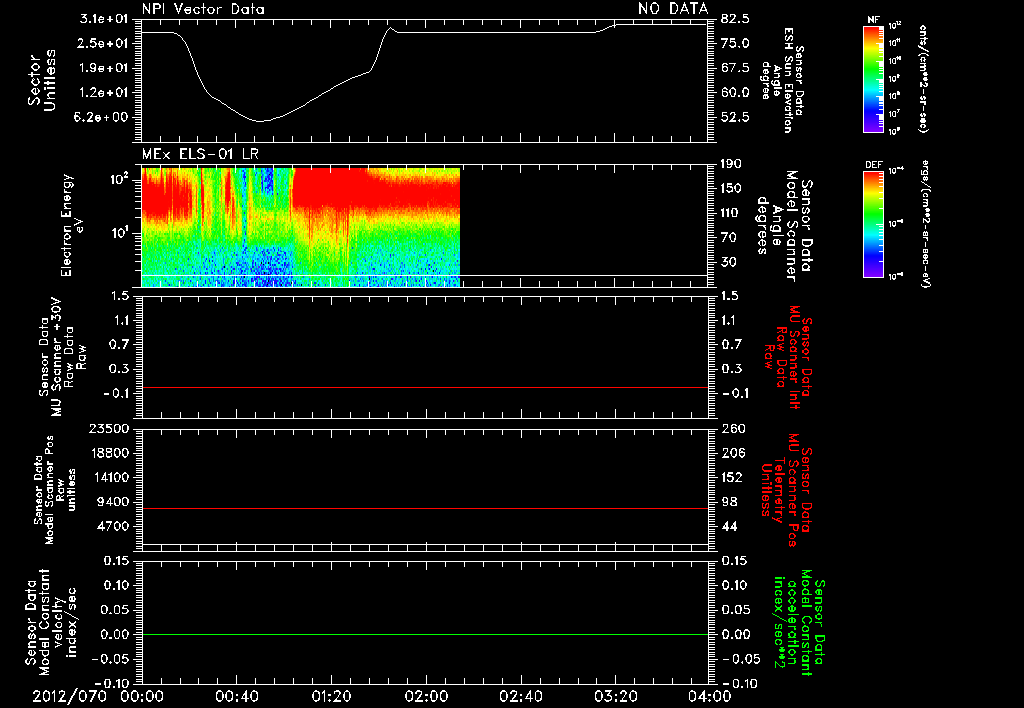The height and width of the screenshot is (708, 1024).
Task: Click the '00:00' time tick label
Action: pos(142,696)
